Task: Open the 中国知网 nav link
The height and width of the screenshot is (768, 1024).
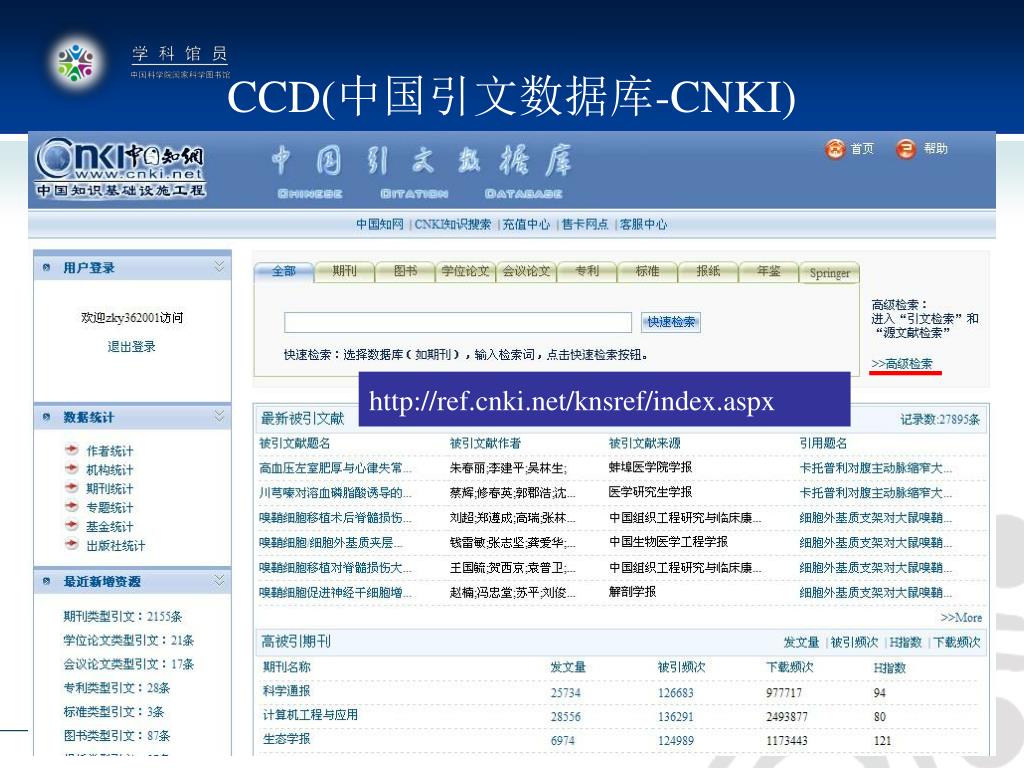Action: tap(380, 224)
